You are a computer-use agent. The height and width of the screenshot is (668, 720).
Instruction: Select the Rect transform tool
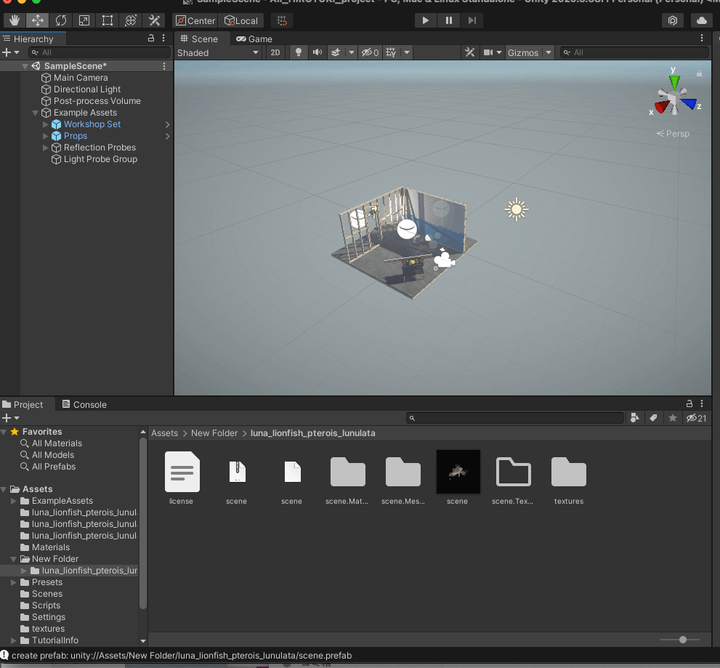[107, 20]
